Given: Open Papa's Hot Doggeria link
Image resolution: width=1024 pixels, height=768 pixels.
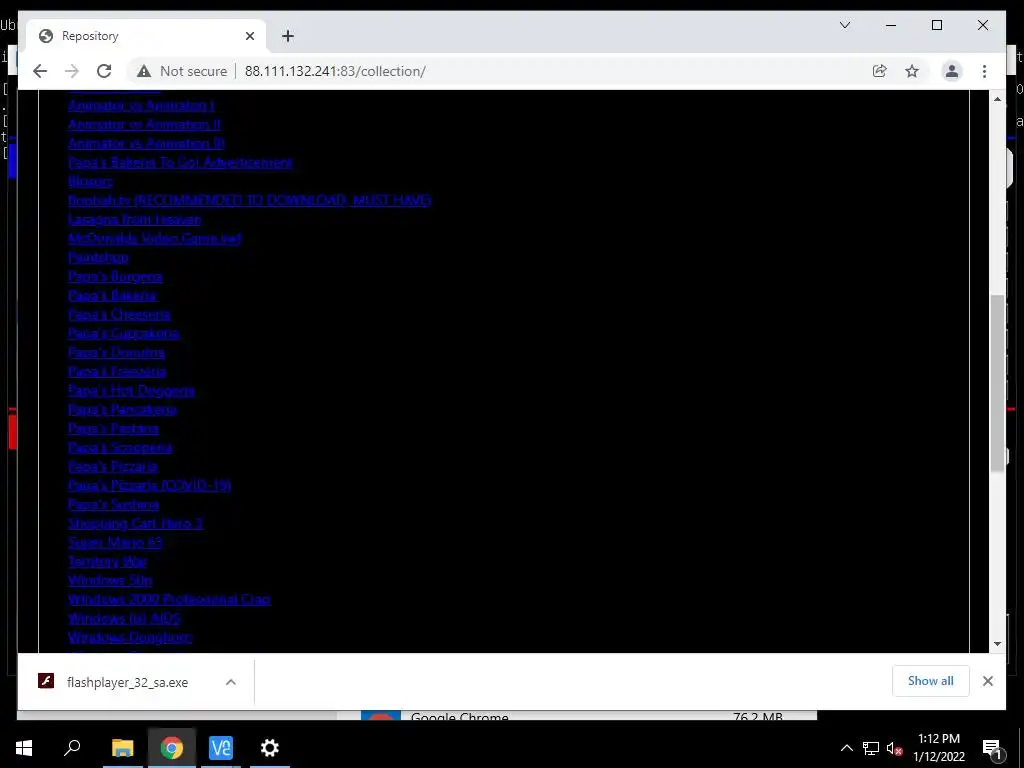Looking at the screenshot, I should pos(131,390).
